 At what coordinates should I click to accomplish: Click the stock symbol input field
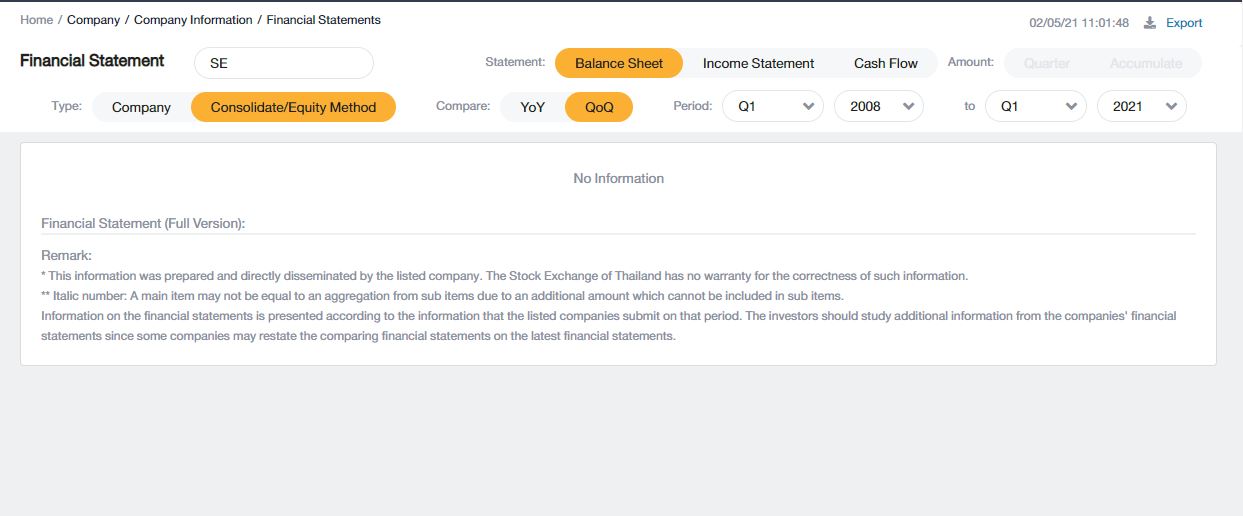[x=283, y=63]
